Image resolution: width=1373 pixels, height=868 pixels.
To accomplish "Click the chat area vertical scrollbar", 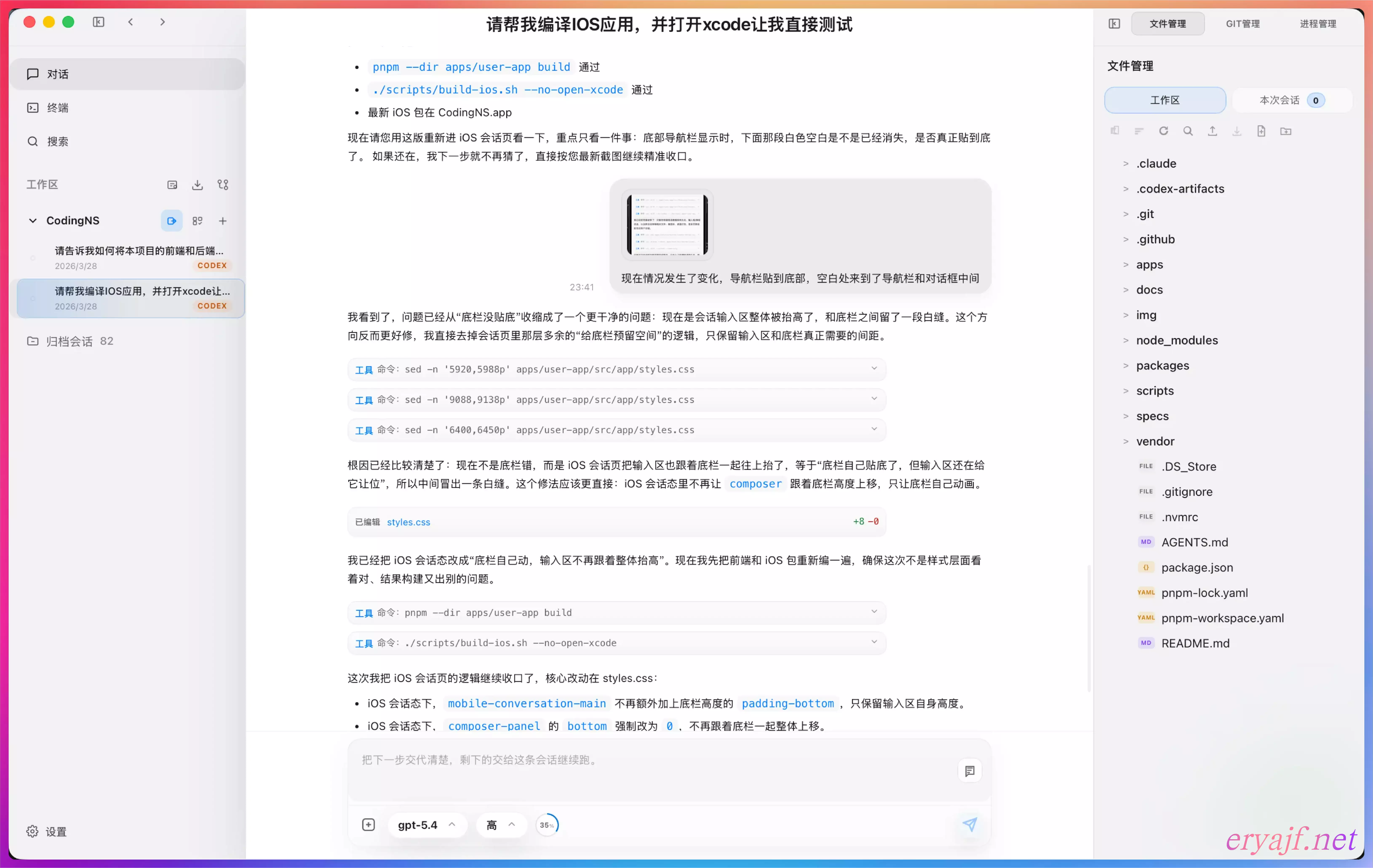I will 1089,629.
